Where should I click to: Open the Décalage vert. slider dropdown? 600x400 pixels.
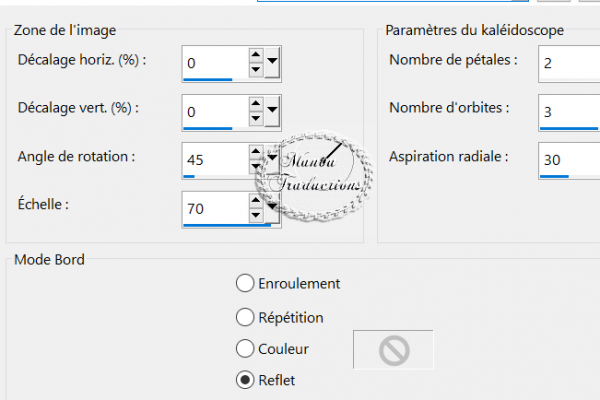coord(272,110)
